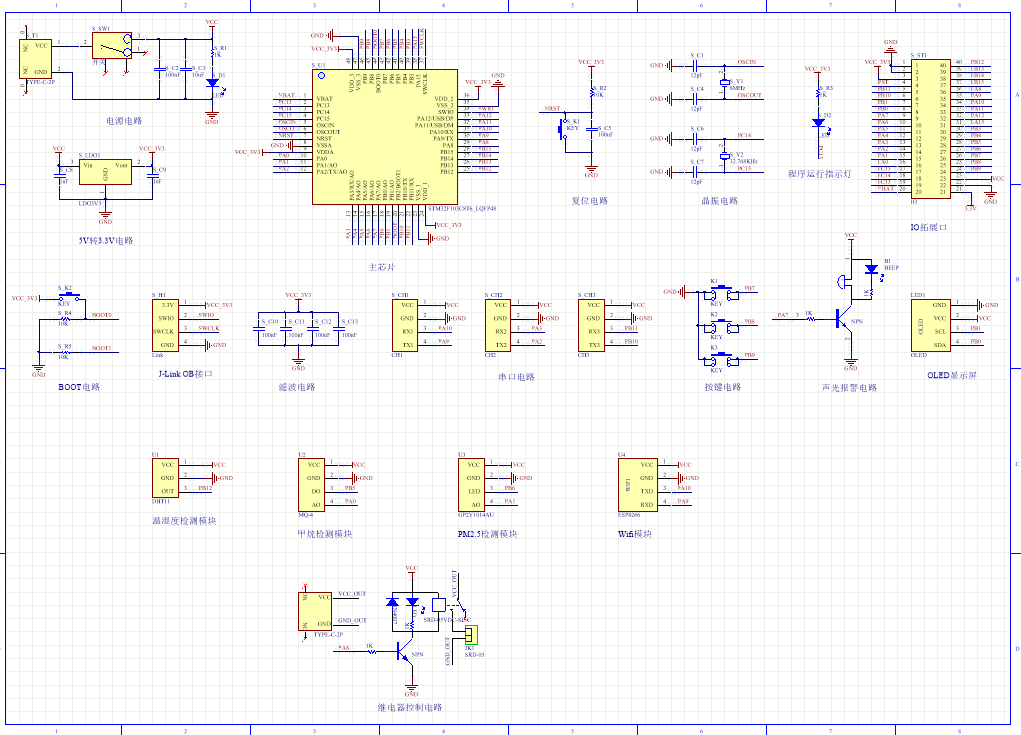The width and height of the screenshot is (1021, 735).
Task: Click the 复位电路 section label
Action: coord(589,201)
